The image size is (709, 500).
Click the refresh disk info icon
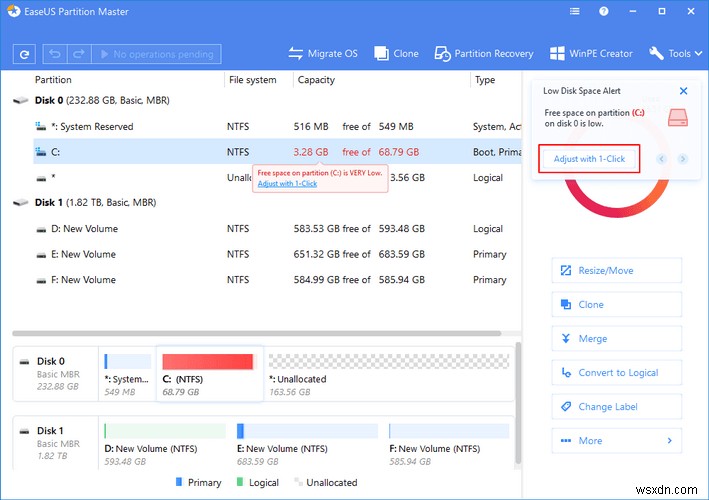[x=24, y=54]
